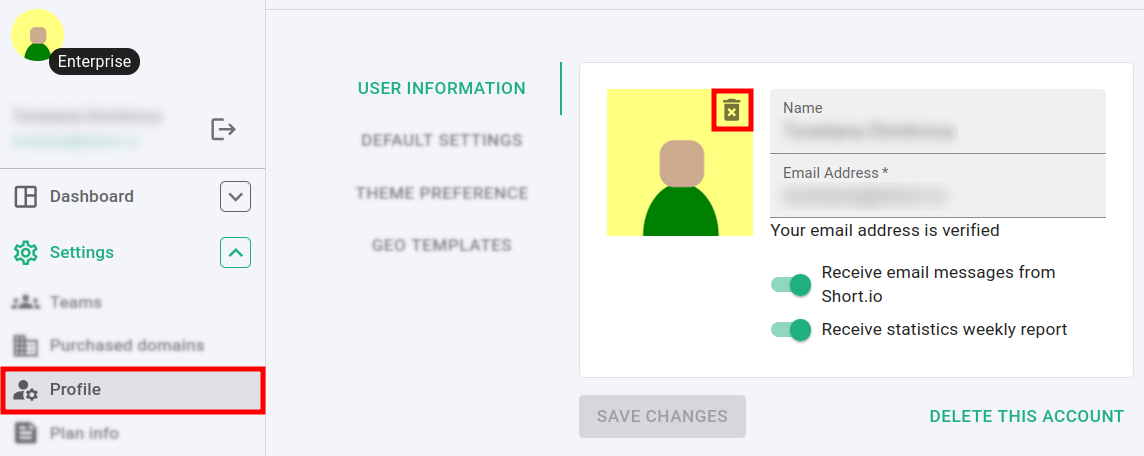
Task: Click the Teams people icon
Action: [x=26, y=302]
